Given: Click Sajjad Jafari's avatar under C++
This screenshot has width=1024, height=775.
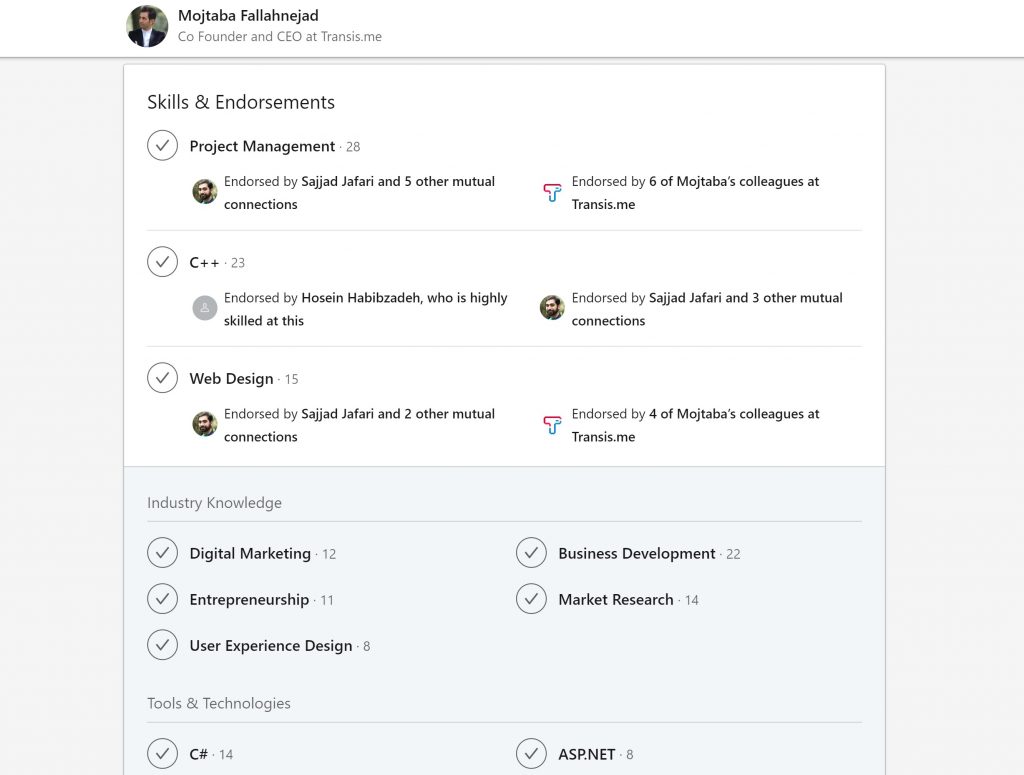Looking at the screenshot, I should pos(552,308).
